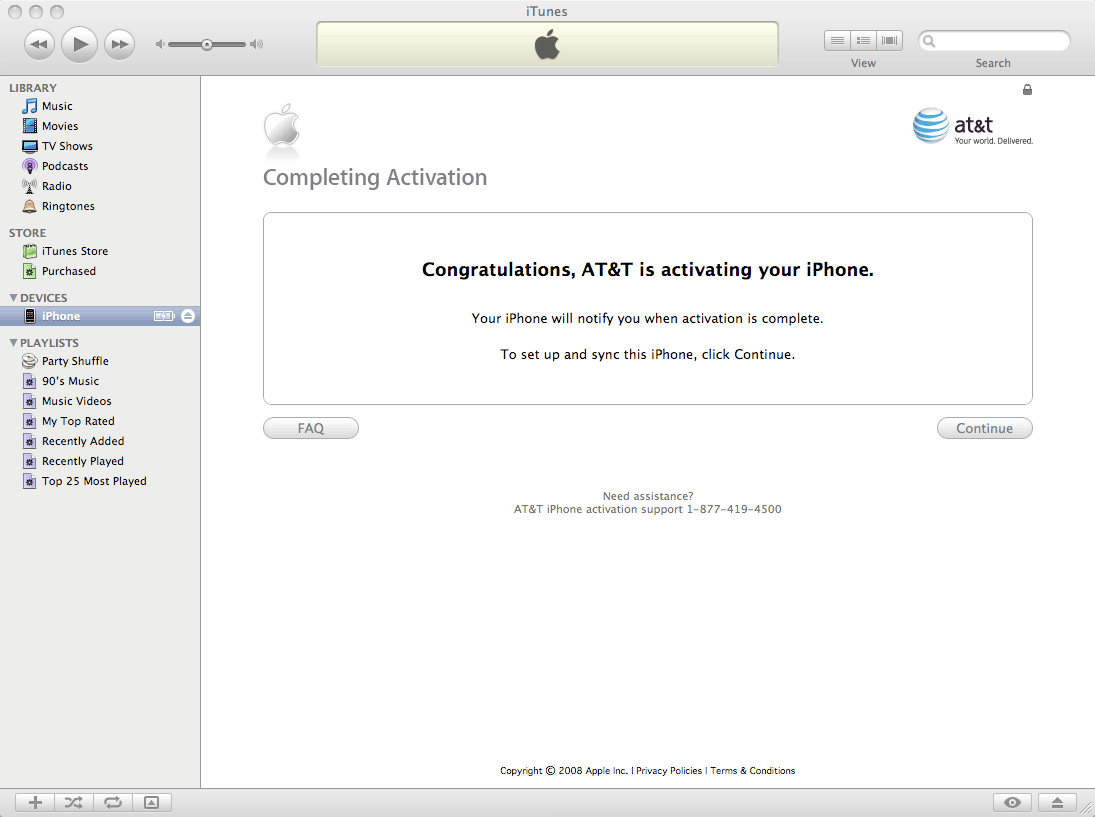Click the eject disc button at bottom right
1095x817 pixels.
(x=1057, y=802)
